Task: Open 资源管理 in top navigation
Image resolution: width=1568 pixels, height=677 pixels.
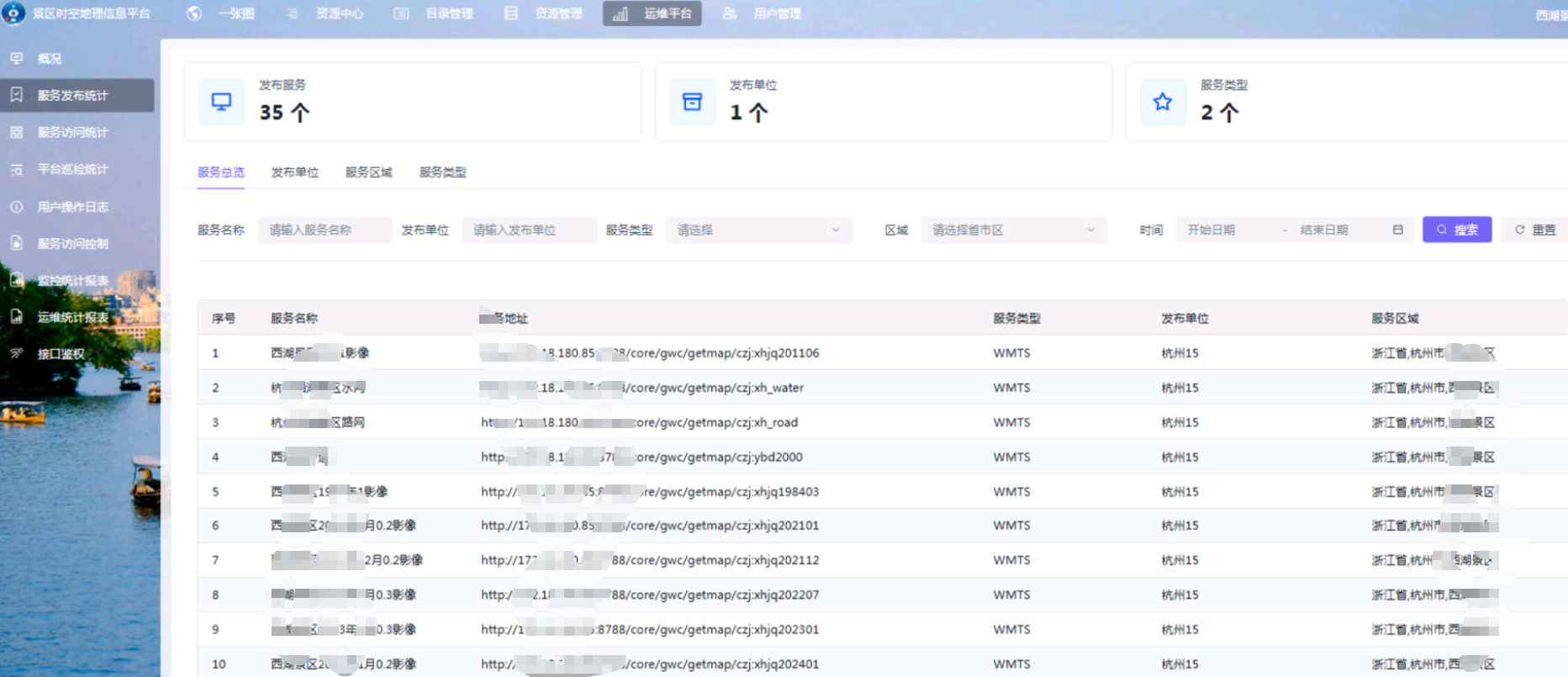Action: (x=558, y=13)
